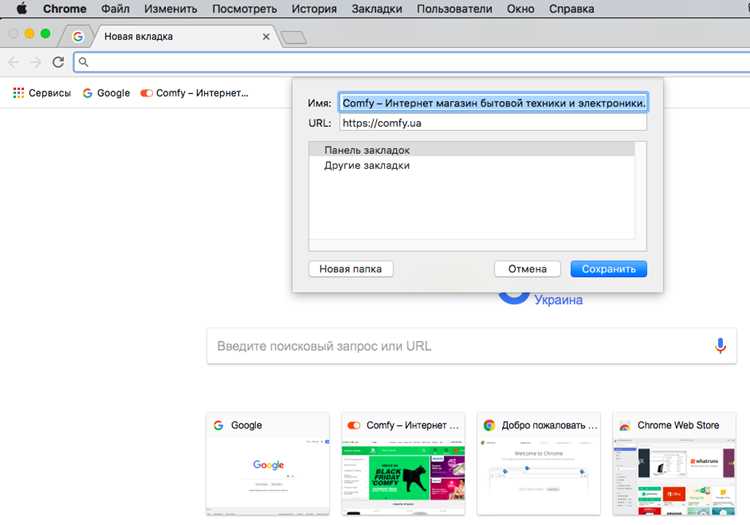Open the Сервисы apps shortcut
The height and width of the screenshot is (525, 750).
tap(42, 93)
